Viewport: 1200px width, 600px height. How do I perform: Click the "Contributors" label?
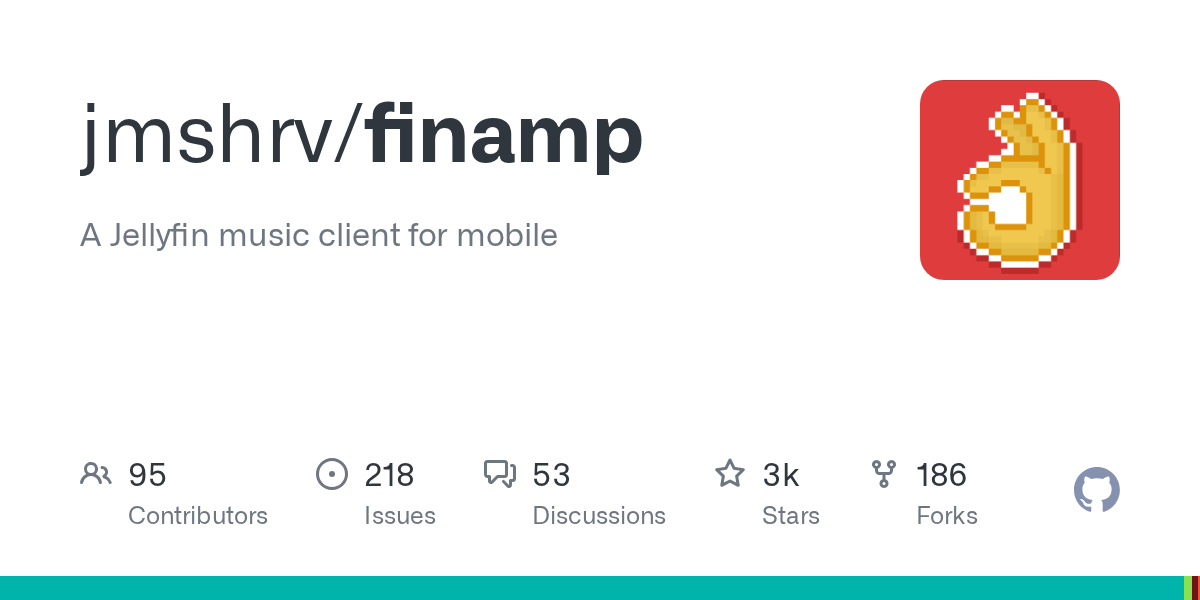(198, 516)
